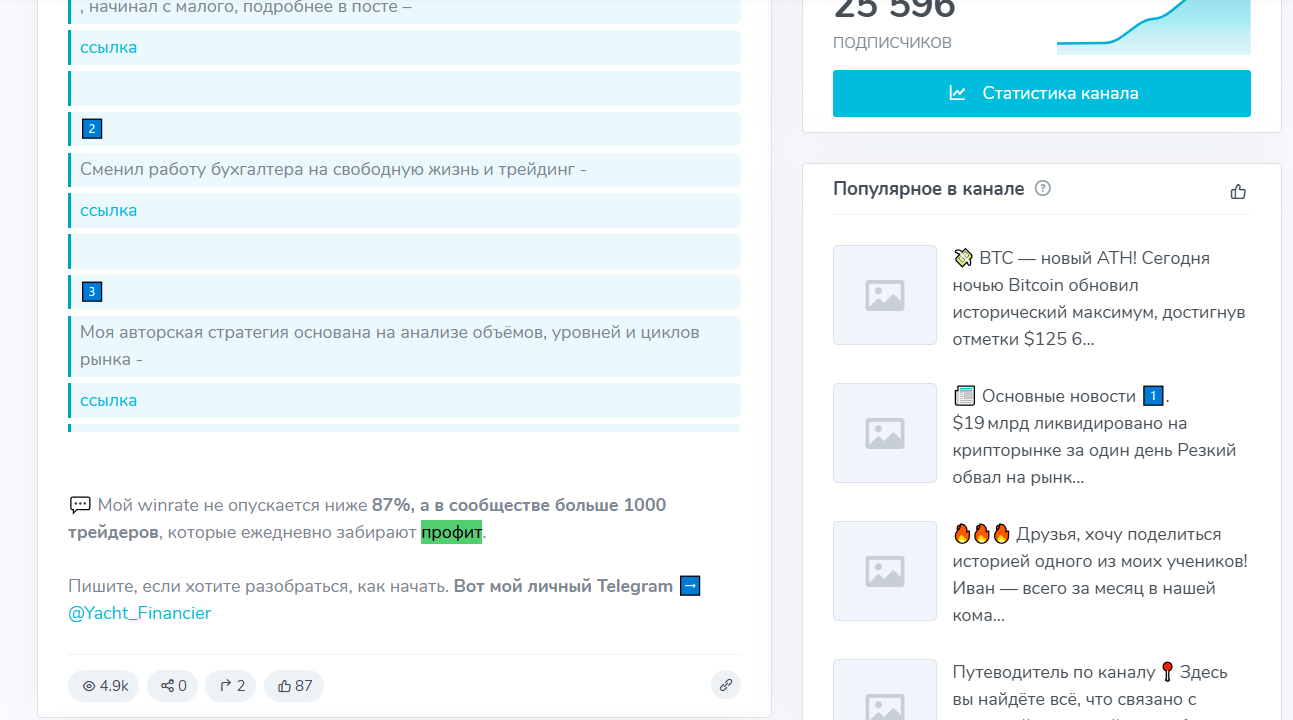Image resolution: width=1293 pixels, height=720 pixels.
Task: Open the @Yacht_Financier Telegram link
Action: 139,613
